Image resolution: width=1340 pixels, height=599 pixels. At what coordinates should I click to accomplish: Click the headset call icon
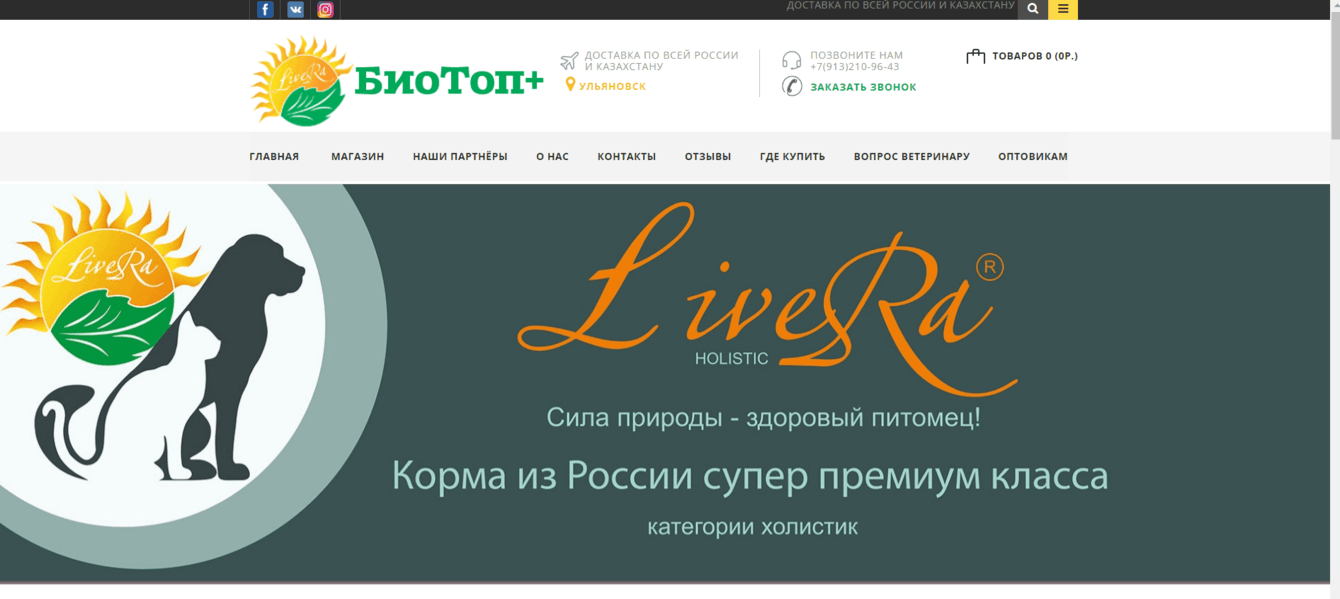coord(790,60)
